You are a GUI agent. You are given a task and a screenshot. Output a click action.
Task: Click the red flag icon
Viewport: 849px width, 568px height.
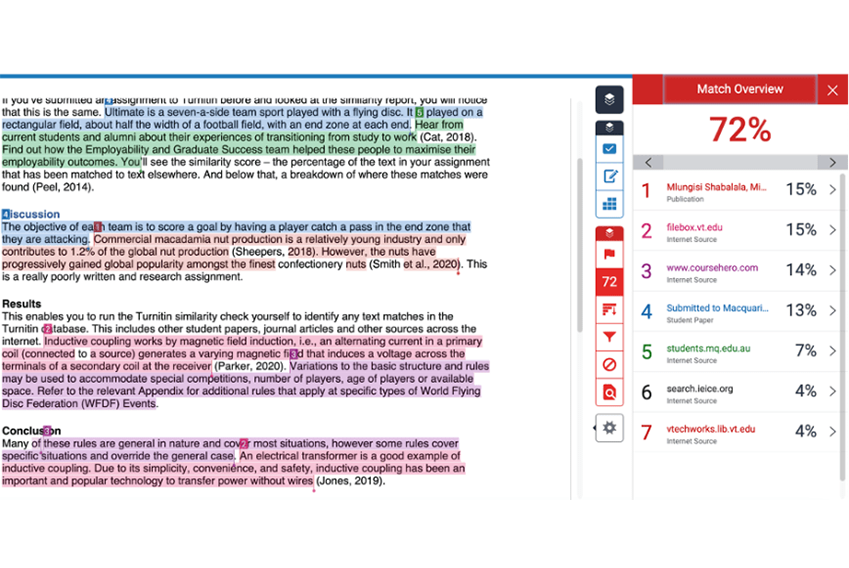pyautogui.click(x=610, y=255)
